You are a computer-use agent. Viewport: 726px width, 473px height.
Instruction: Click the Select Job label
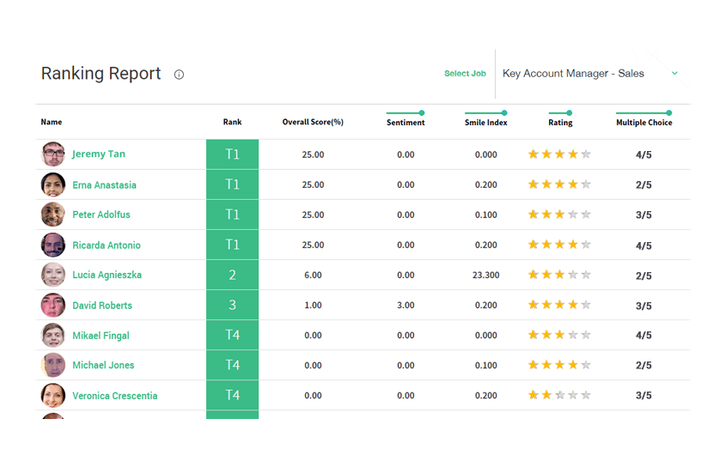pyautogui.click(x=464, y=74)
